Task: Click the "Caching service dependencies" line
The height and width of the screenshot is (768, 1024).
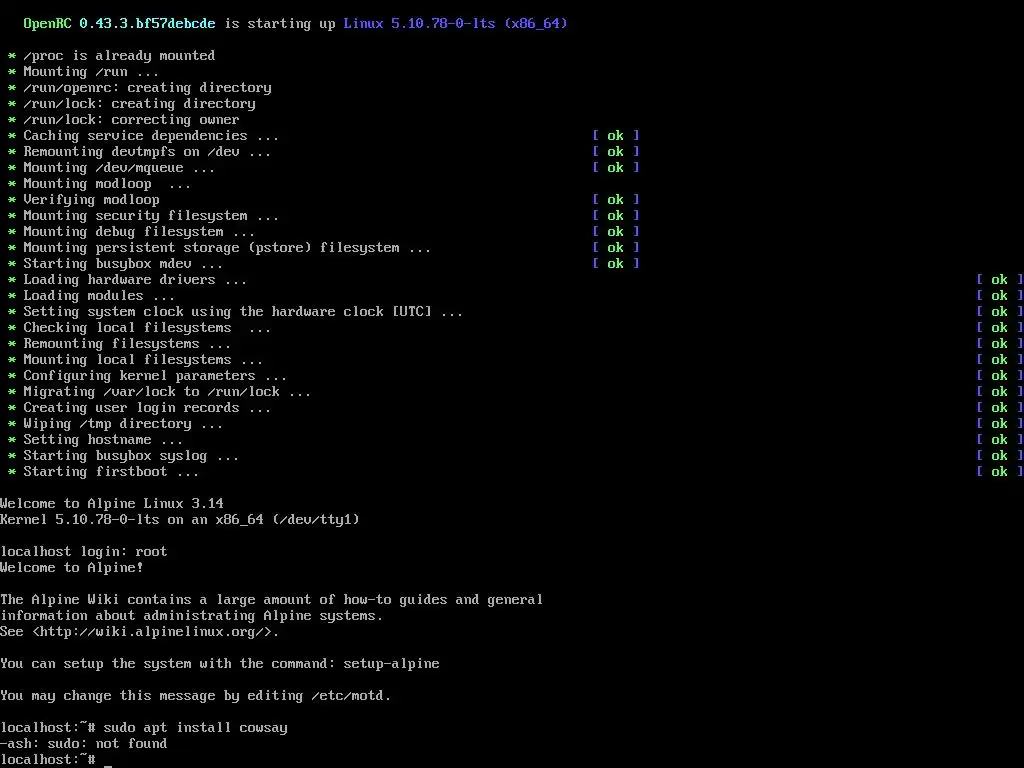Action: tap(151, 136)
